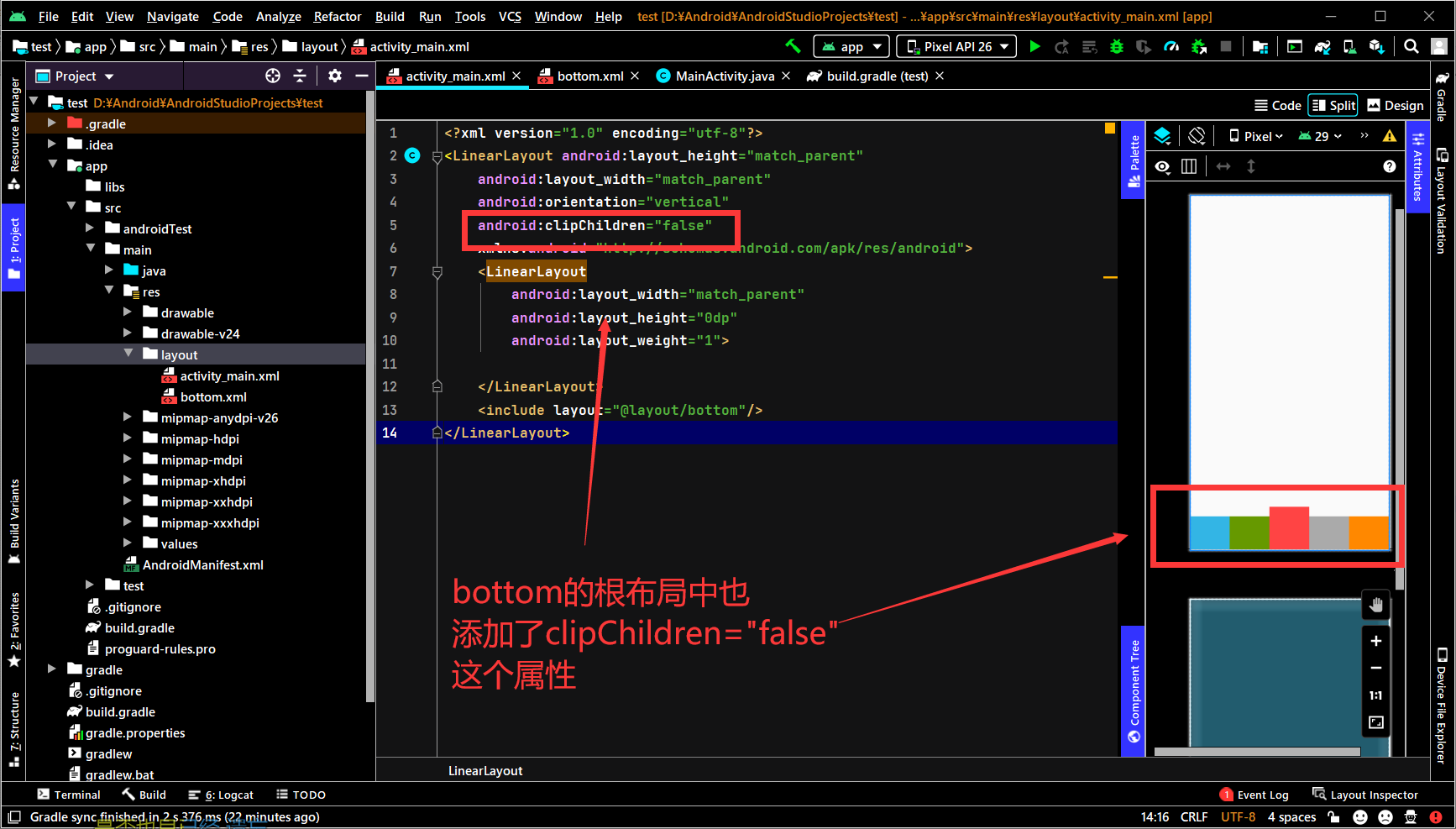Switch editor to Code view
The image size is (1456, 829).
[x=1277, y=105]
